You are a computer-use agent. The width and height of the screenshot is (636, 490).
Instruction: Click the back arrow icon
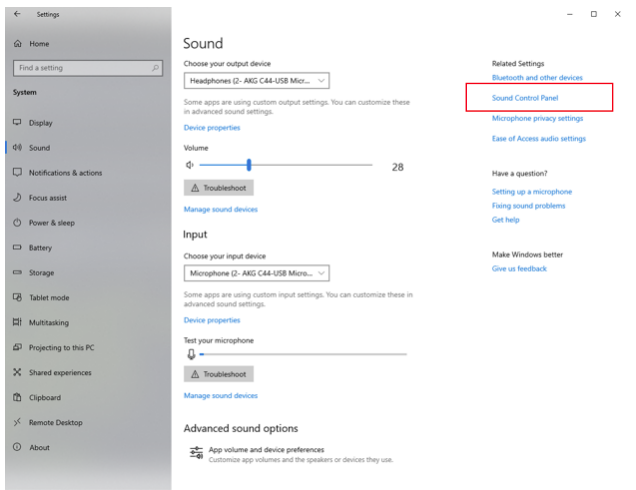(18, 14)
